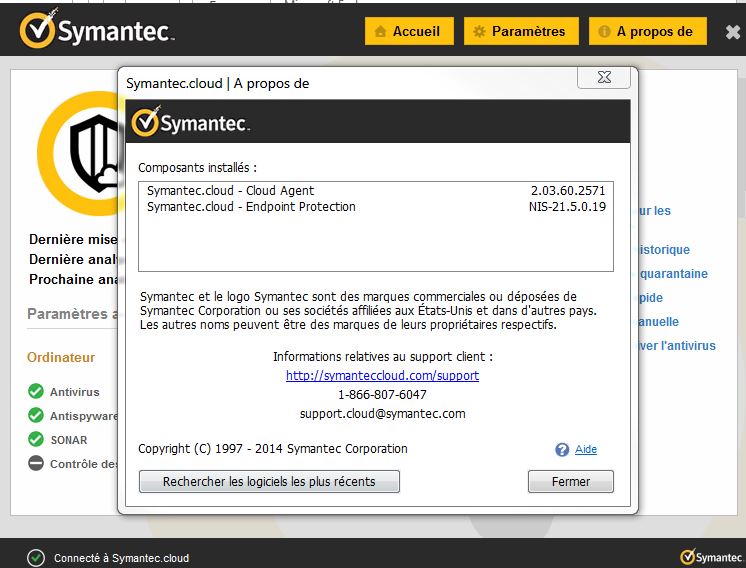Click the gear icon on Paramètres

point(479,31)
